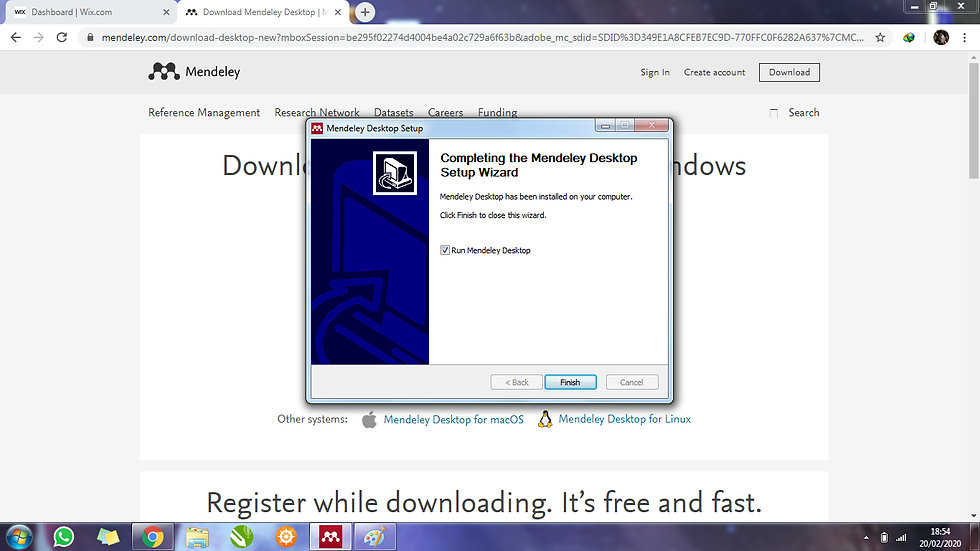Click the disabled Back button in wizard
This screenshot has height=551, width=980.
(516, 382)
